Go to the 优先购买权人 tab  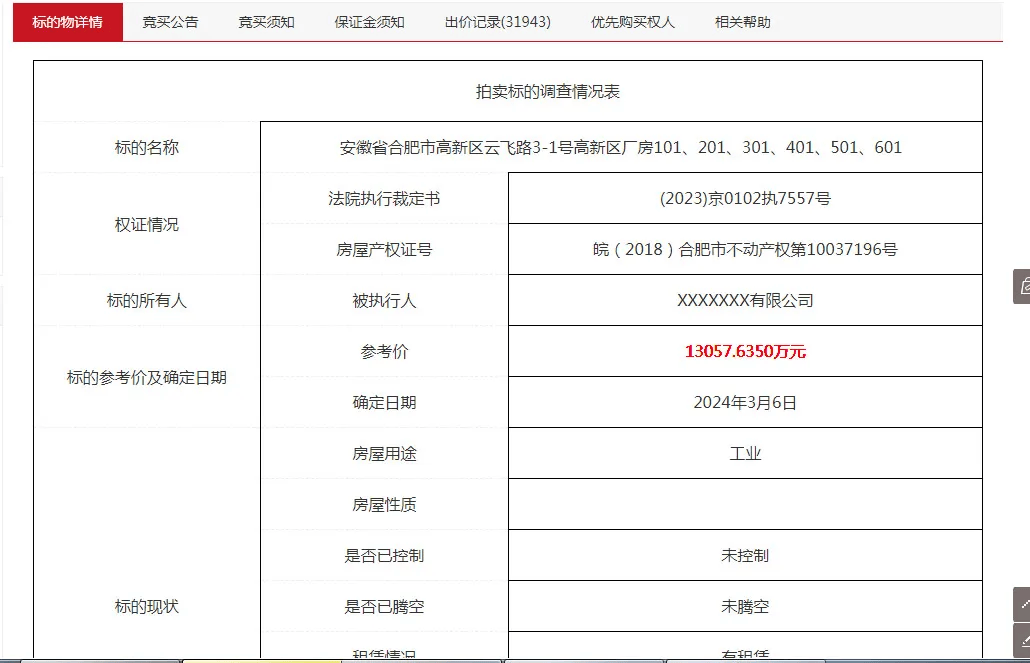(633, 22)
